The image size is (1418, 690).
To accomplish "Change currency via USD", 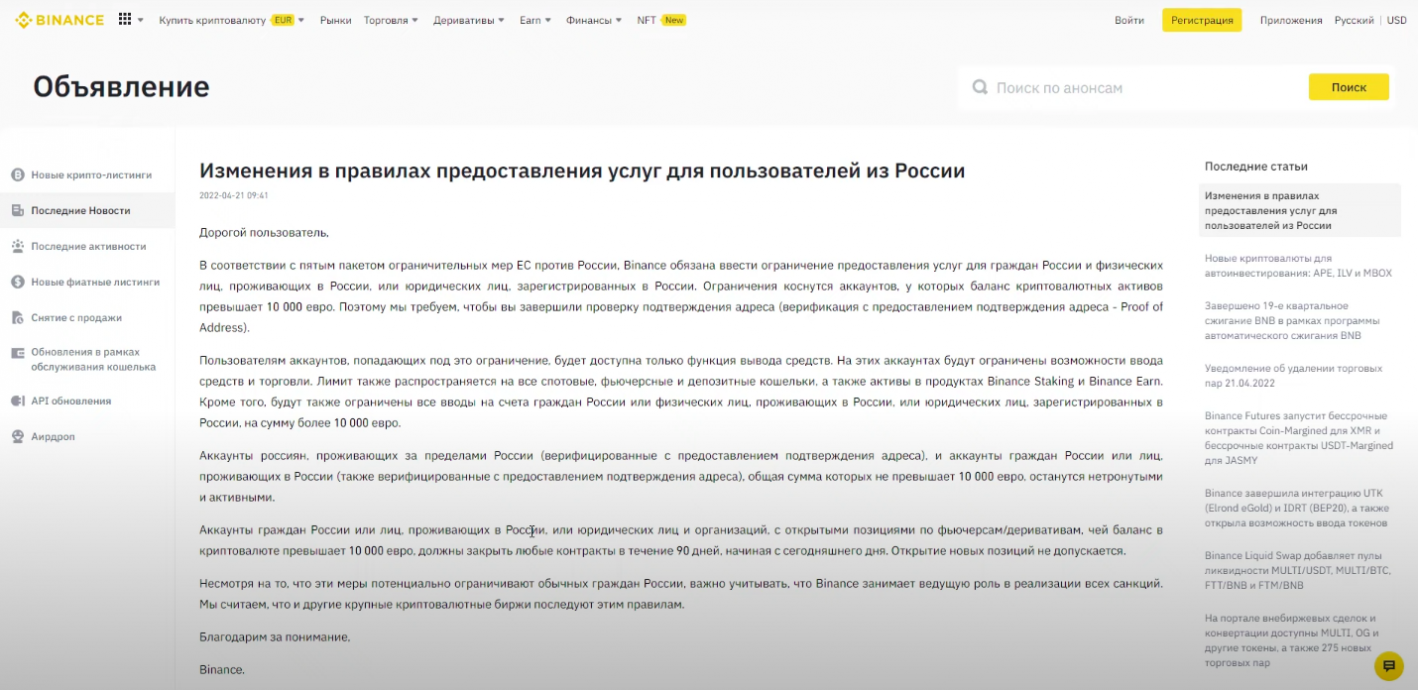I will (1397, 20).
